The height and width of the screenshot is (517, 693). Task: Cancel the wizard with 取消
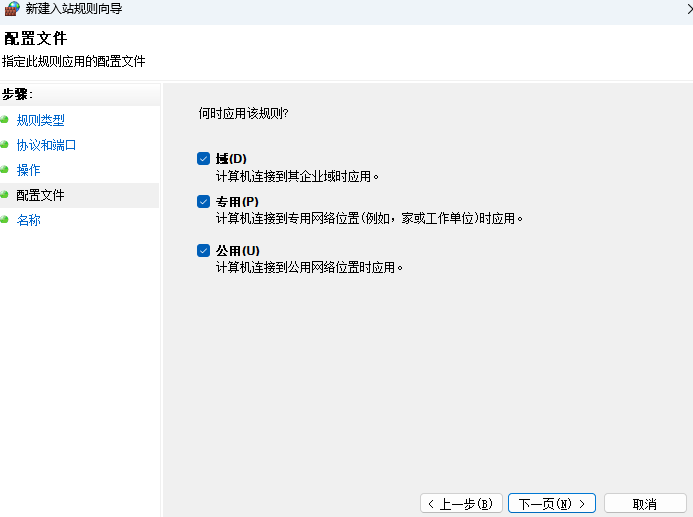pos(645,503)
